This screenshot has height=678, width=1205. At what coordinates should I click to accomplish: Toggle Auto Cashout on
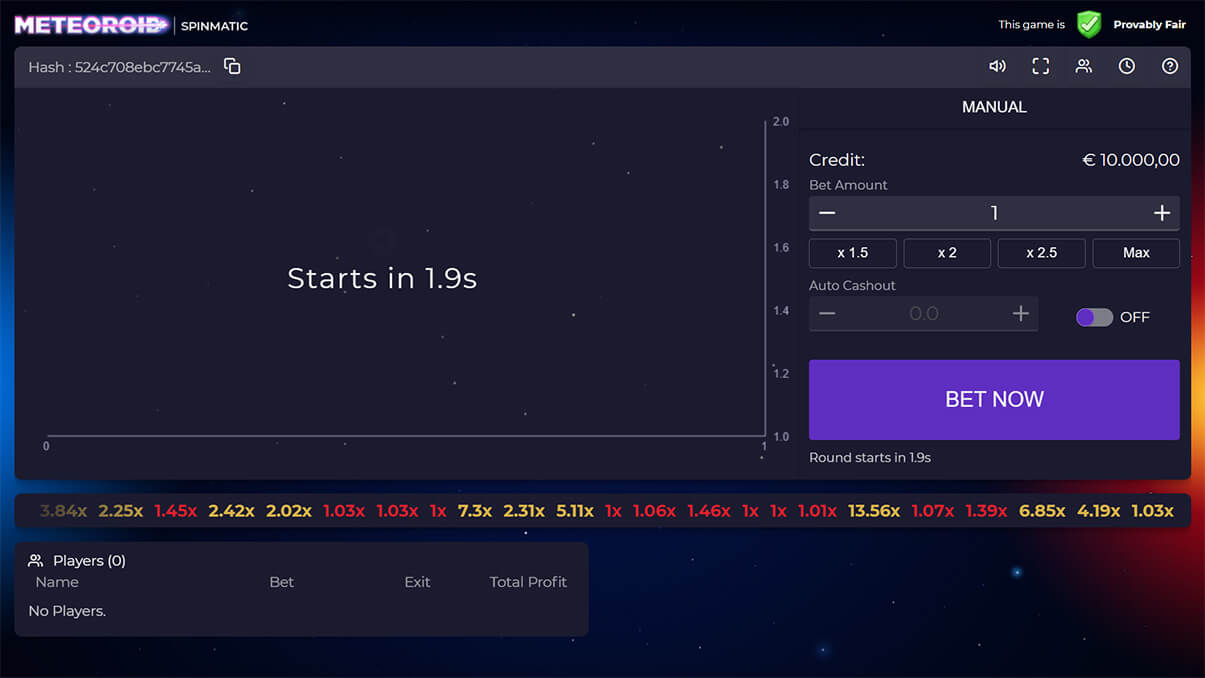click(1094, 317)
